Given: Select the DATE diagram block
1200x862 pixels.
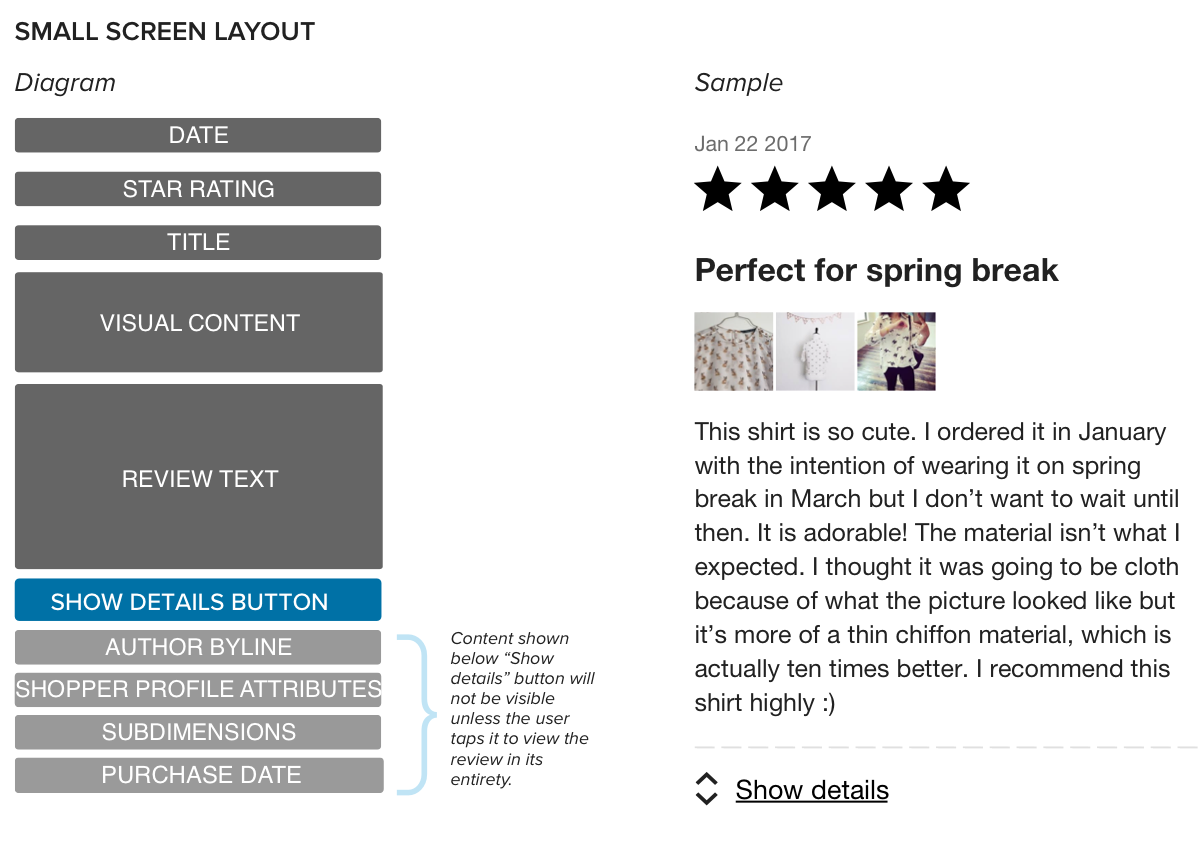Looking at the screenshot, I should (x=198, y=135).
